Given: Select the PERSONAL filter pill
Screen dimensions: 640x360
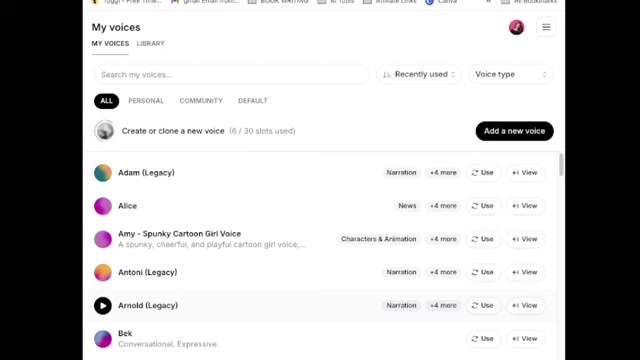Looking at the screenshot, I should [x=146, y=101].
